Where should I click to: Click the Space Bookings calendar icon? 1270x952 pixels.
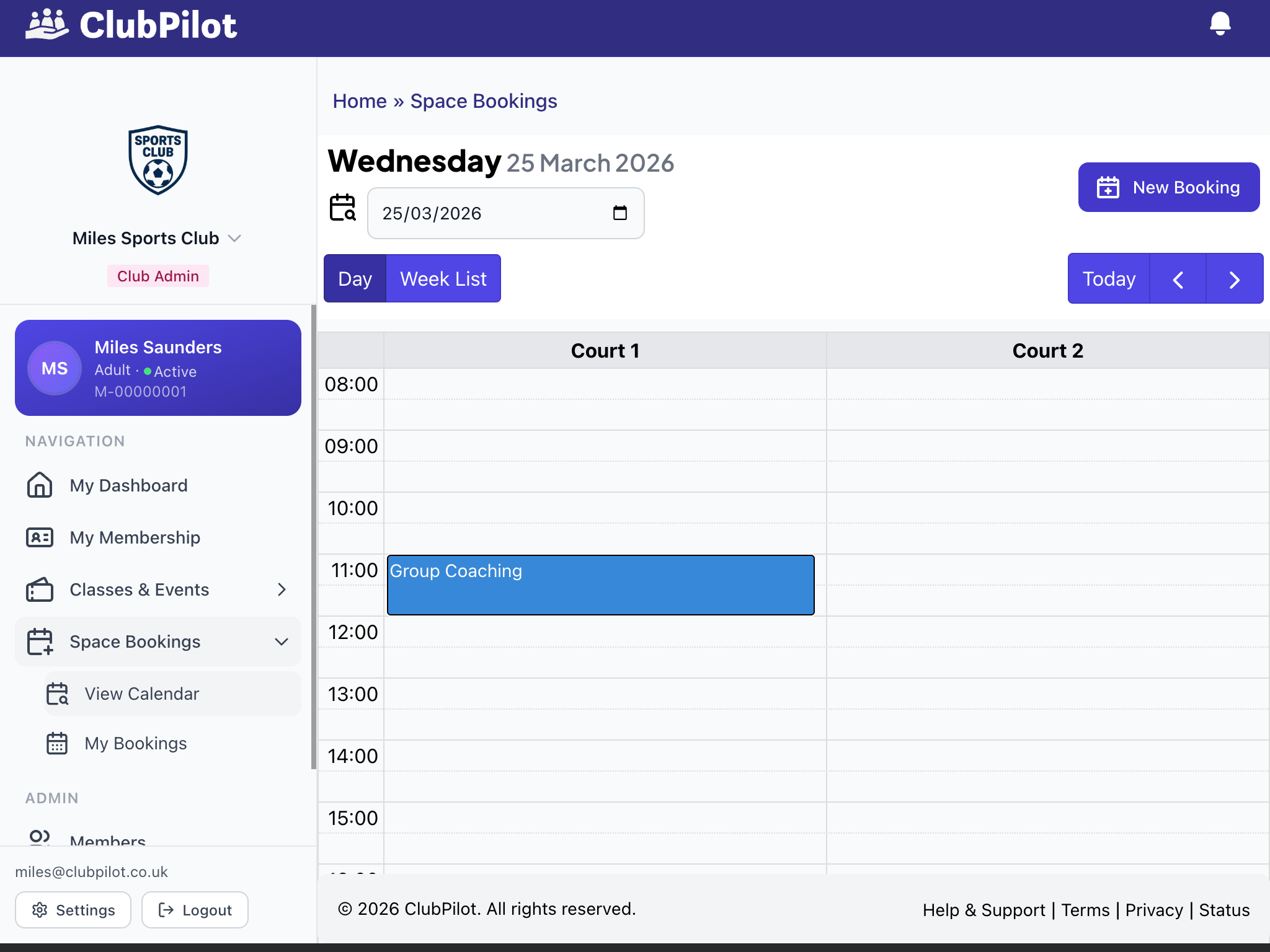[40, 641]
